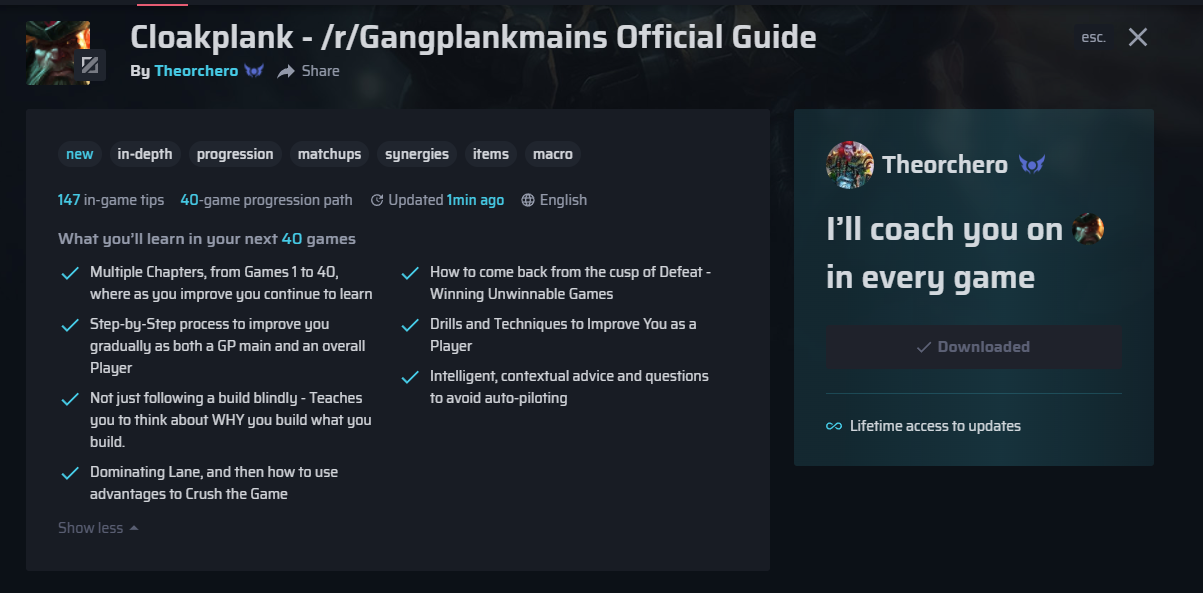Select the matchups tag
Screen dimensions: 1203x593
(x=329, y=154)
